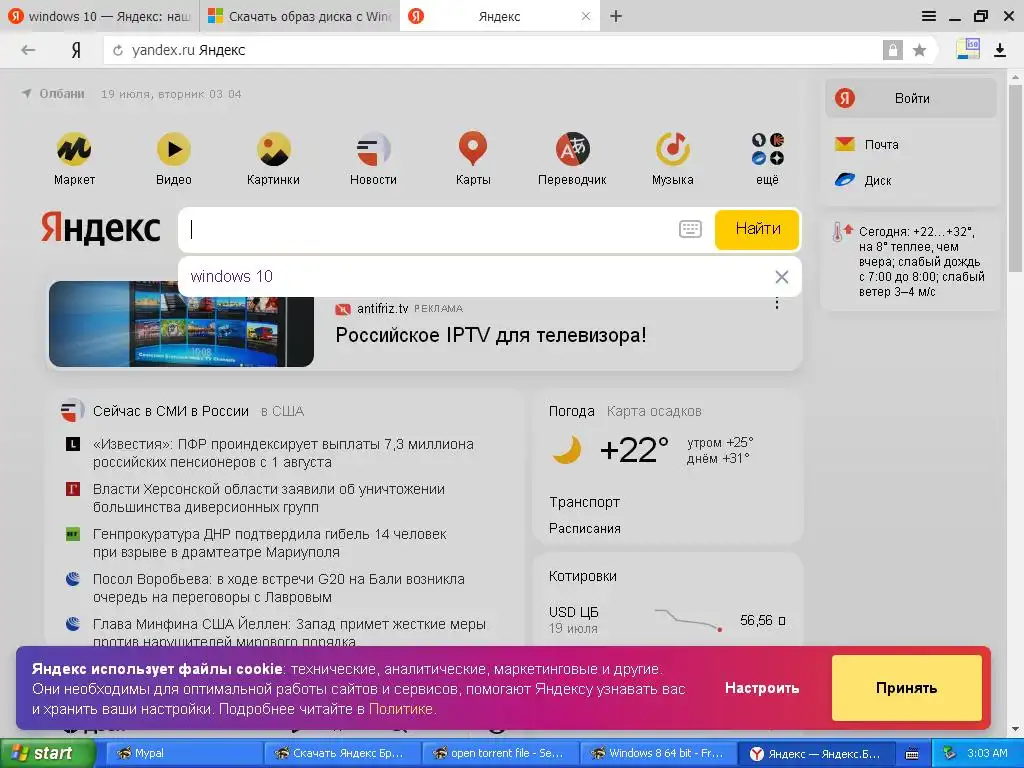Open ad options three-dot menu
Image resolution: width=1024 pixels, height=768 pixels.
pyautogui.click(x=776, y=303)
